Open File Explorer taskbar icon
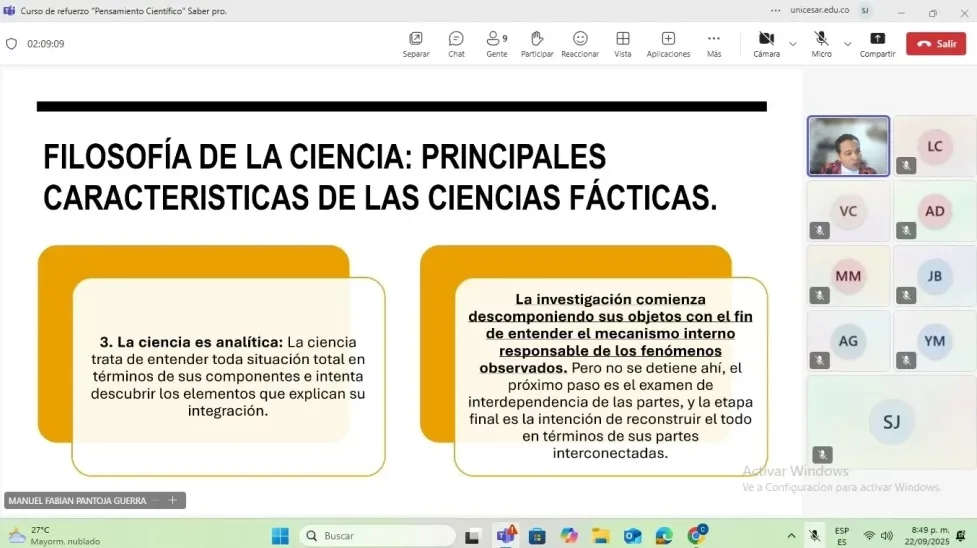The width and height of the screenshot is (977, 548). pyautogui.click(x=601, y=536)
